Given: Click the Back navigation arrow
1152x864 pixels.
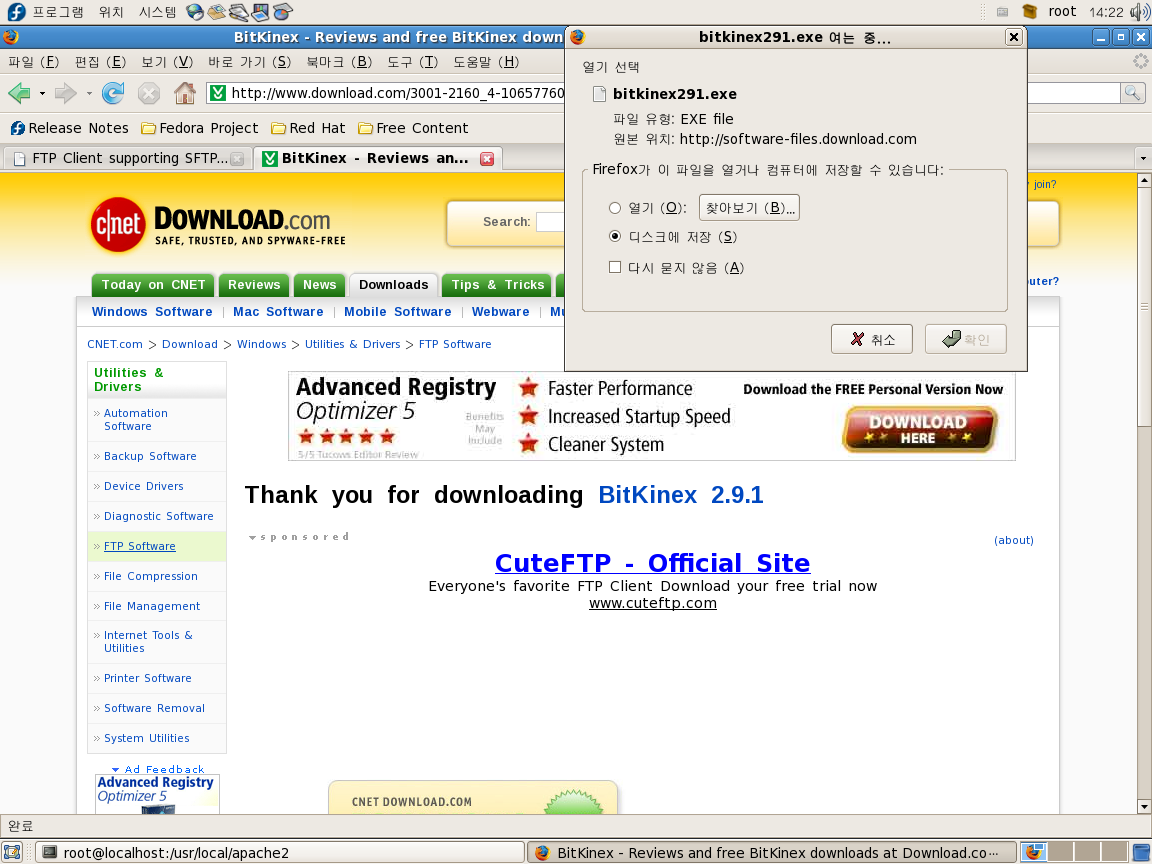Looking at the screenshot, I should (19, 93).
